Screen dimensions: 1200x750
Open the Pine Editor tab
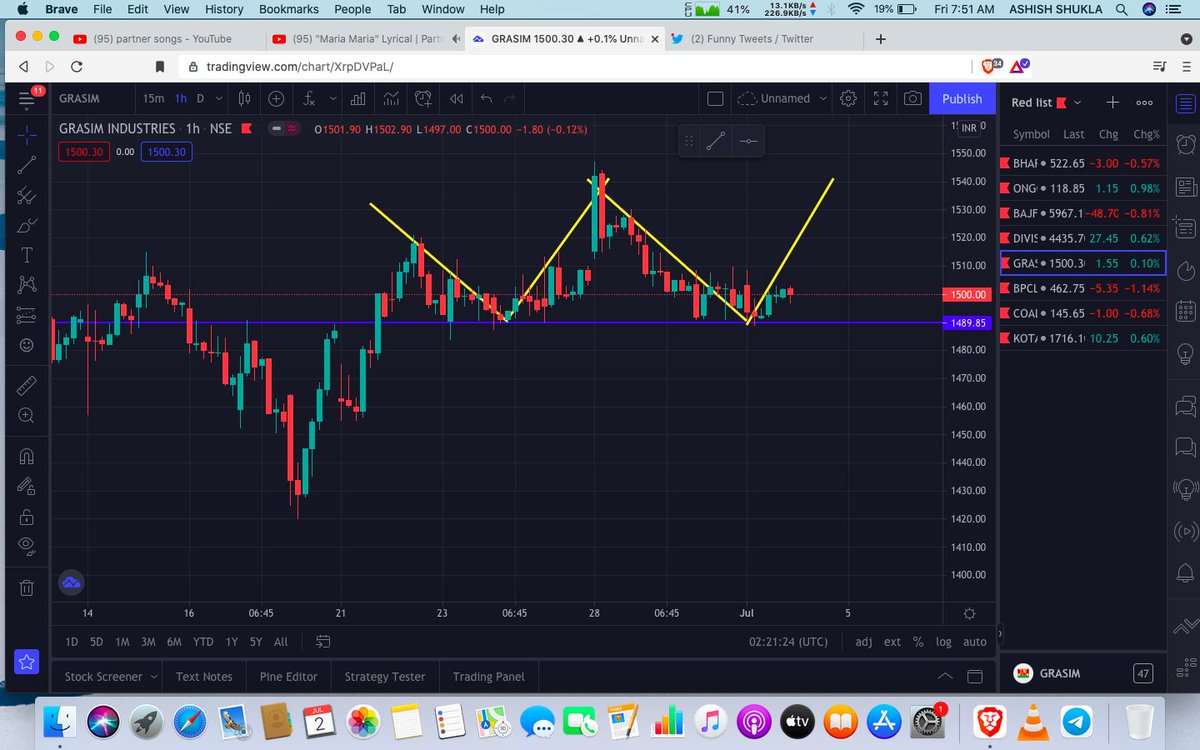coord(288,676)
